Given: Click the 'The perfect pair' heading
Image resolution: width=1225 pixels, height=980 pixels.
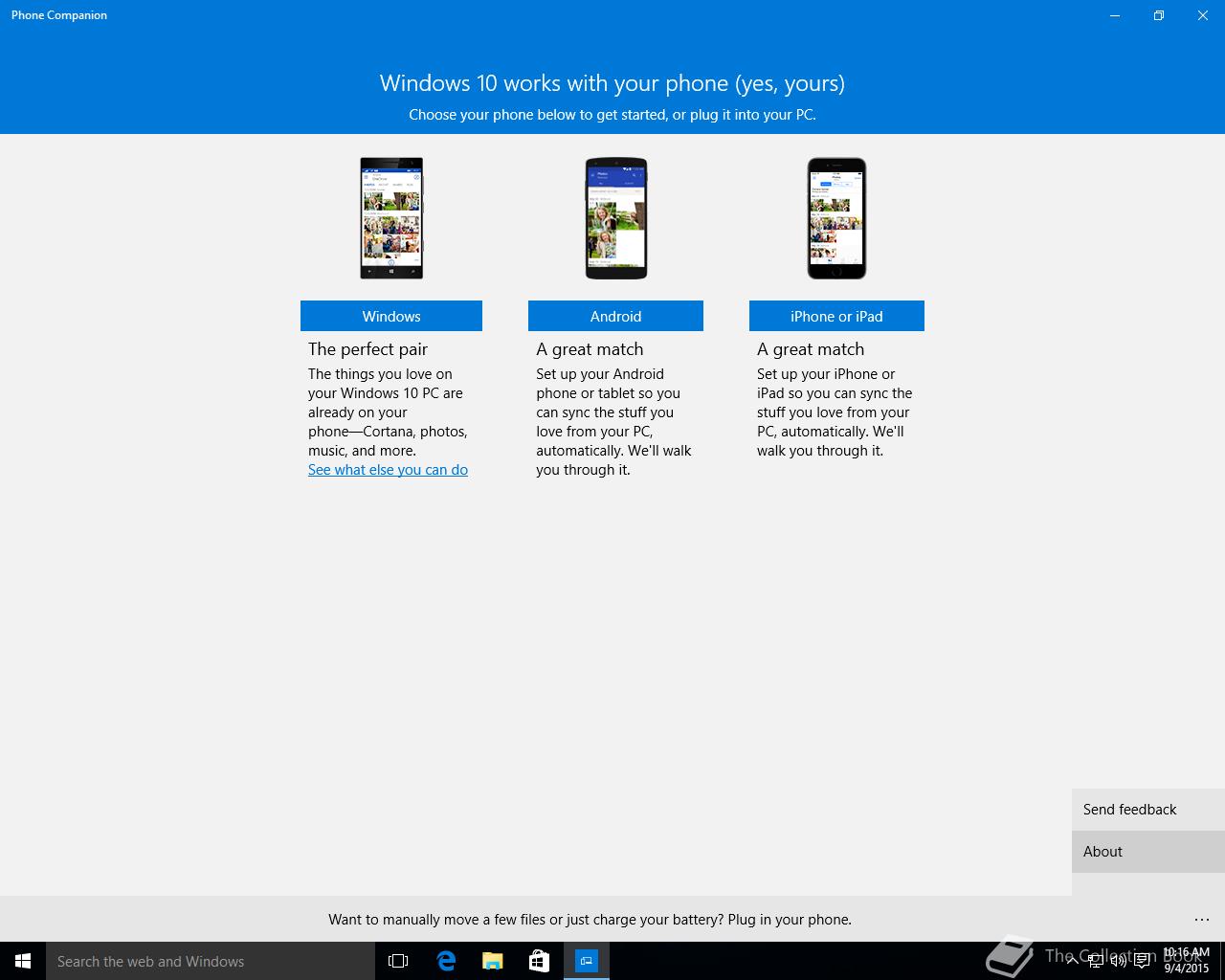Looking at the screenshot, I should [x=367, y=349].
